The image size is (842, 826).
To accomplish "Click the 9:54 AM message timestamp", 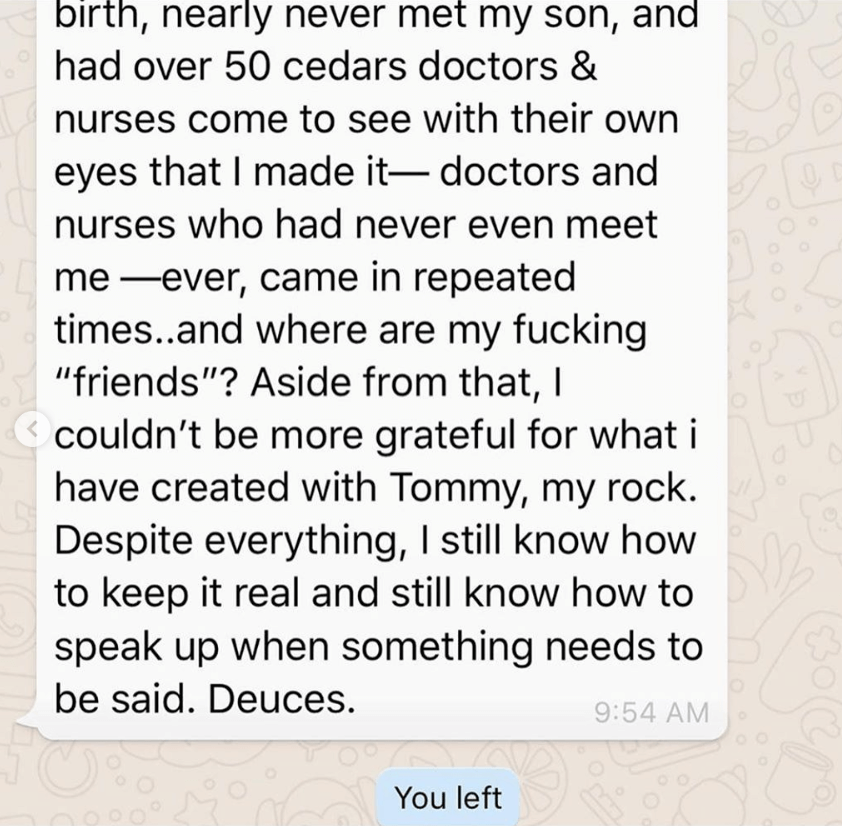I will point(651,713).
